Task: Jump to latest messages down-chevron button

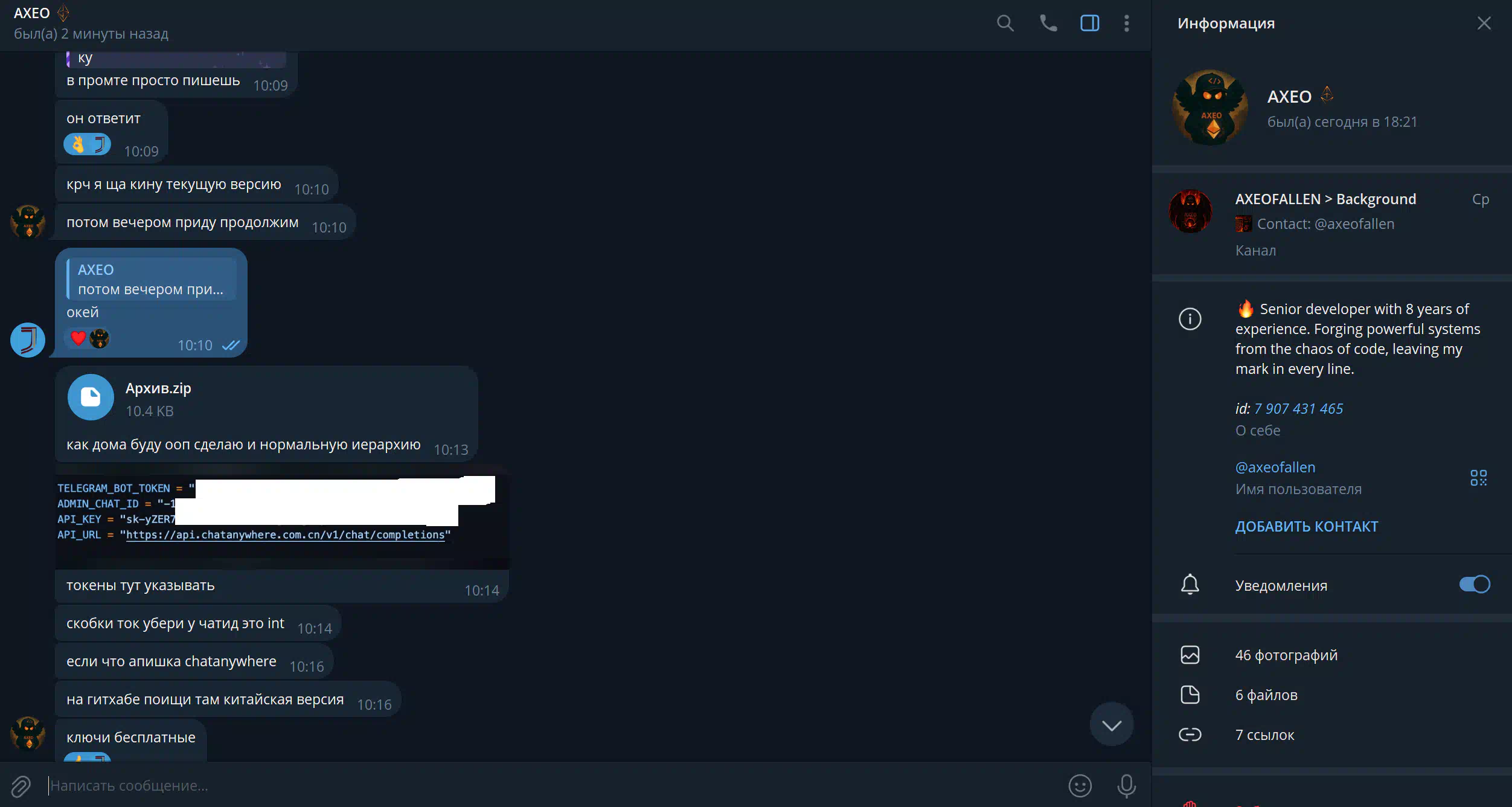Action: (1112, 724)
